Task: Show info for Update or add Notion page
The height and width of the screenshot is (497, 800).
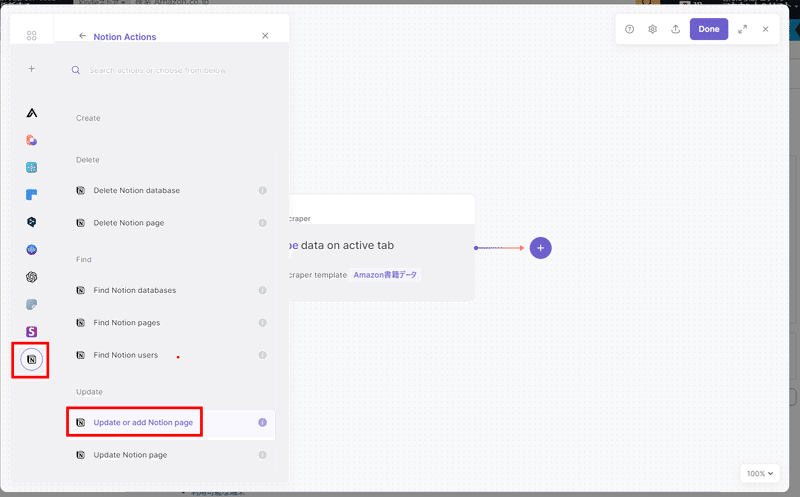Action: pyautogui.click(x=262, y=423)
